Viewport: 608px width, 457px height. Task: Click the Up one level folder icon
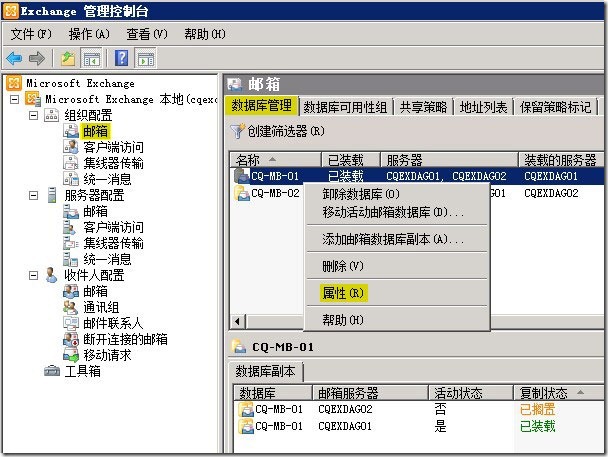[68, 59]
